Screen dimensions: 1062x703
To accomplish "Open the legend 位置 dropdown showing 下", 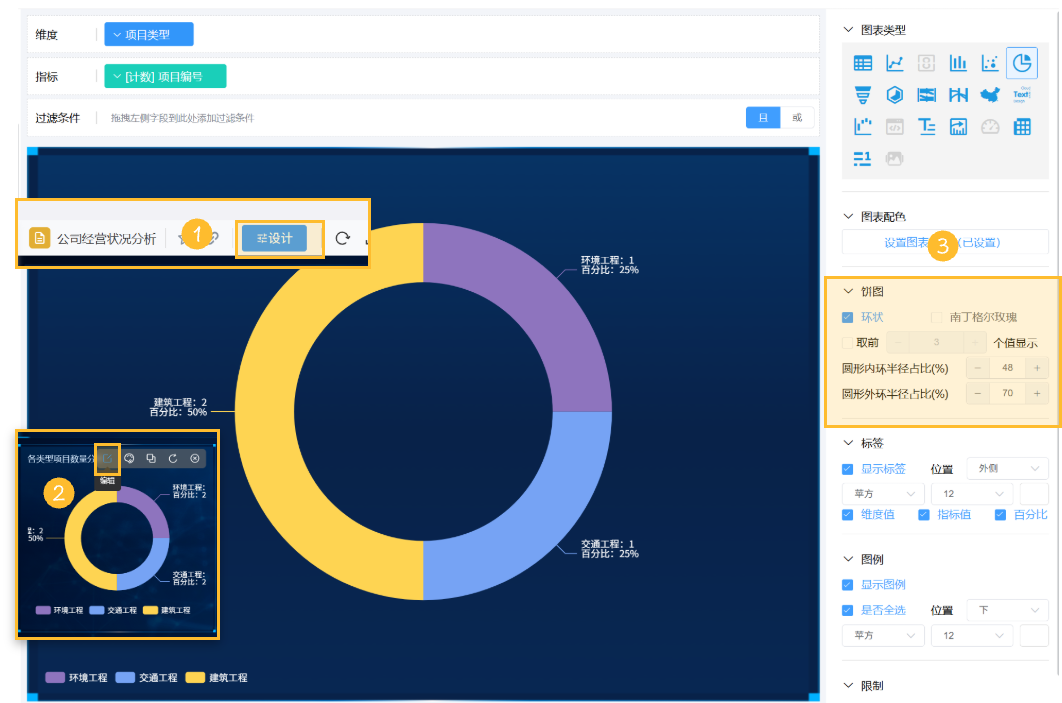I will tap(1007, 610).
